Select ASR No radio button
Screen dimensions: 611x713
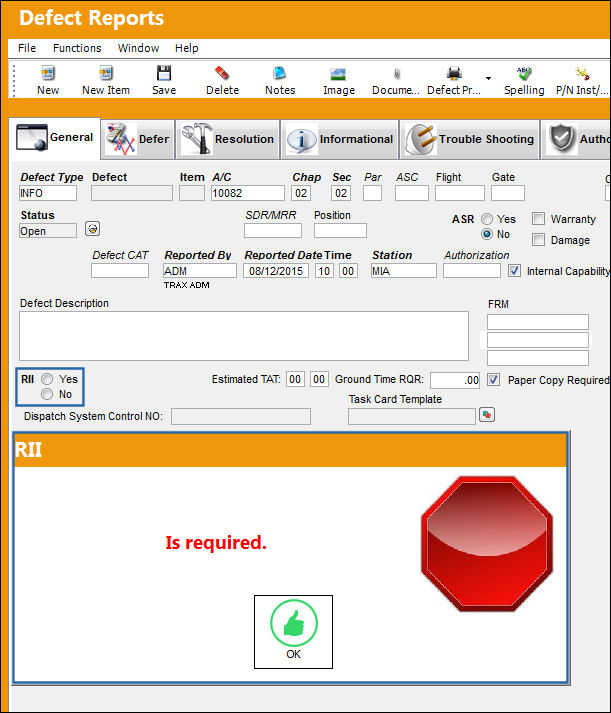coord(487,234)
